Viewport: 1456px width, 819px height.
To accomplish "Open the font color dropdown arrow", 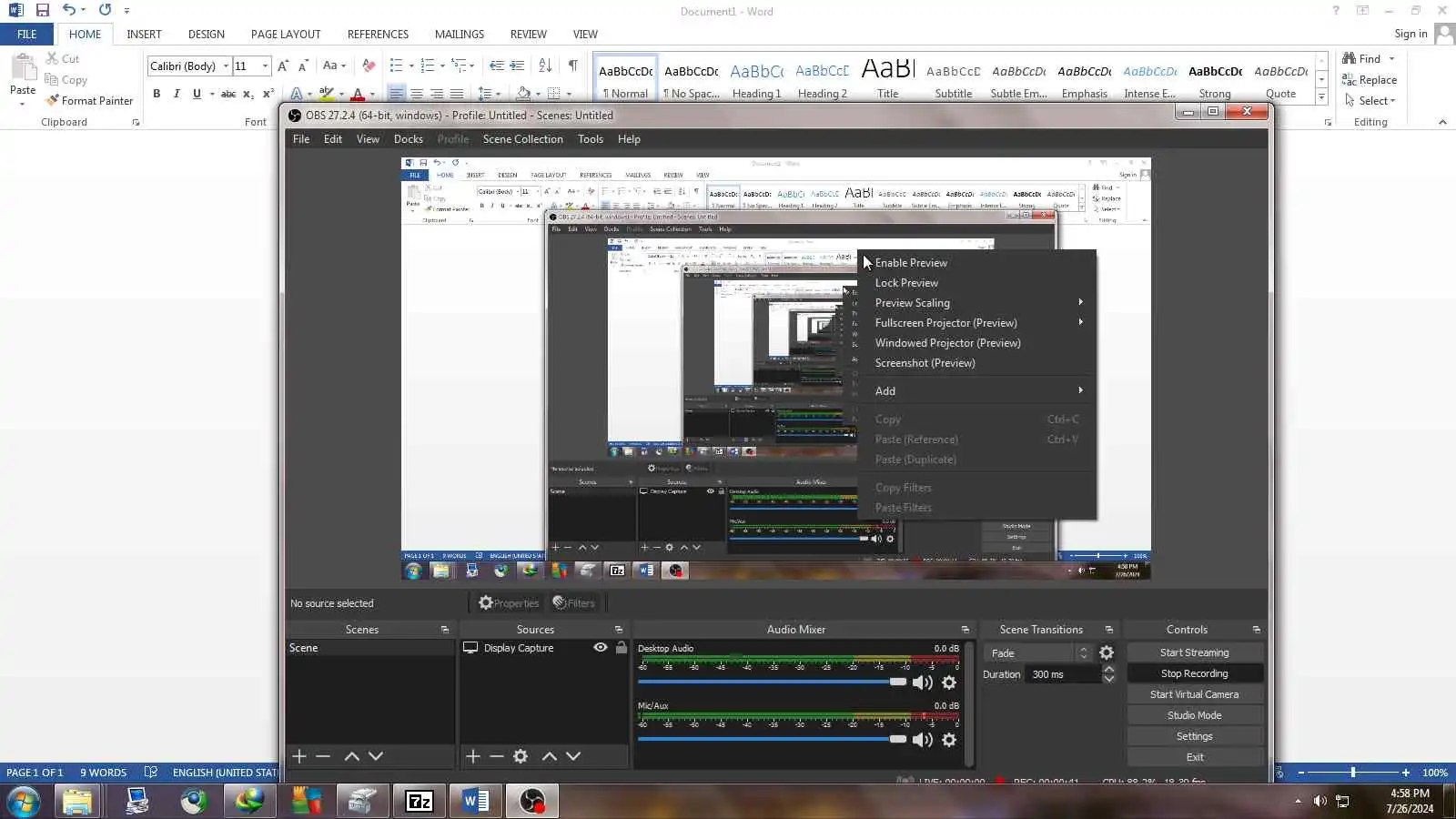I will [x=372, y=93].
